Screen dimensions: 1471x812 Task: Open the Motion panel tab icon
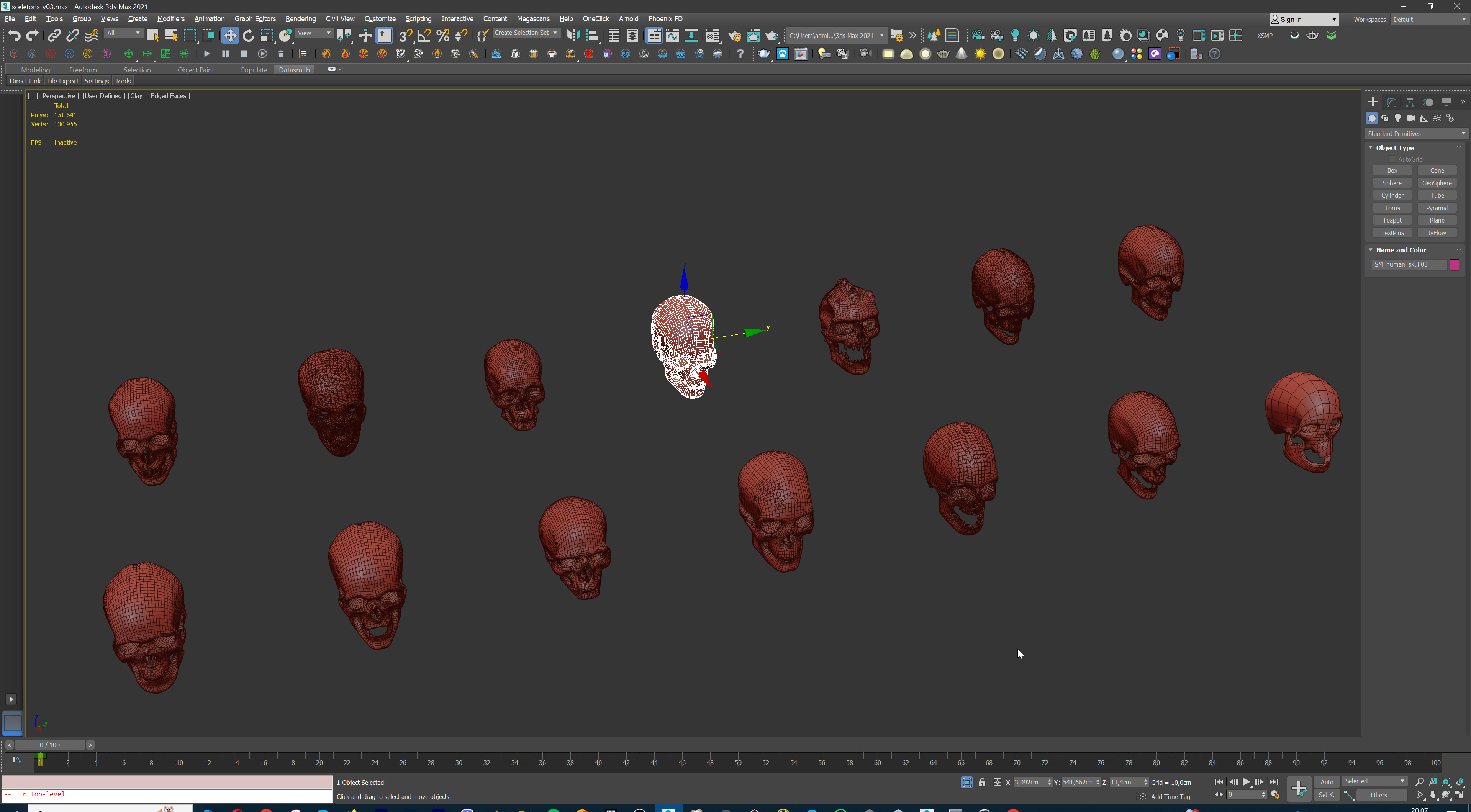[x=1428, y=102]
